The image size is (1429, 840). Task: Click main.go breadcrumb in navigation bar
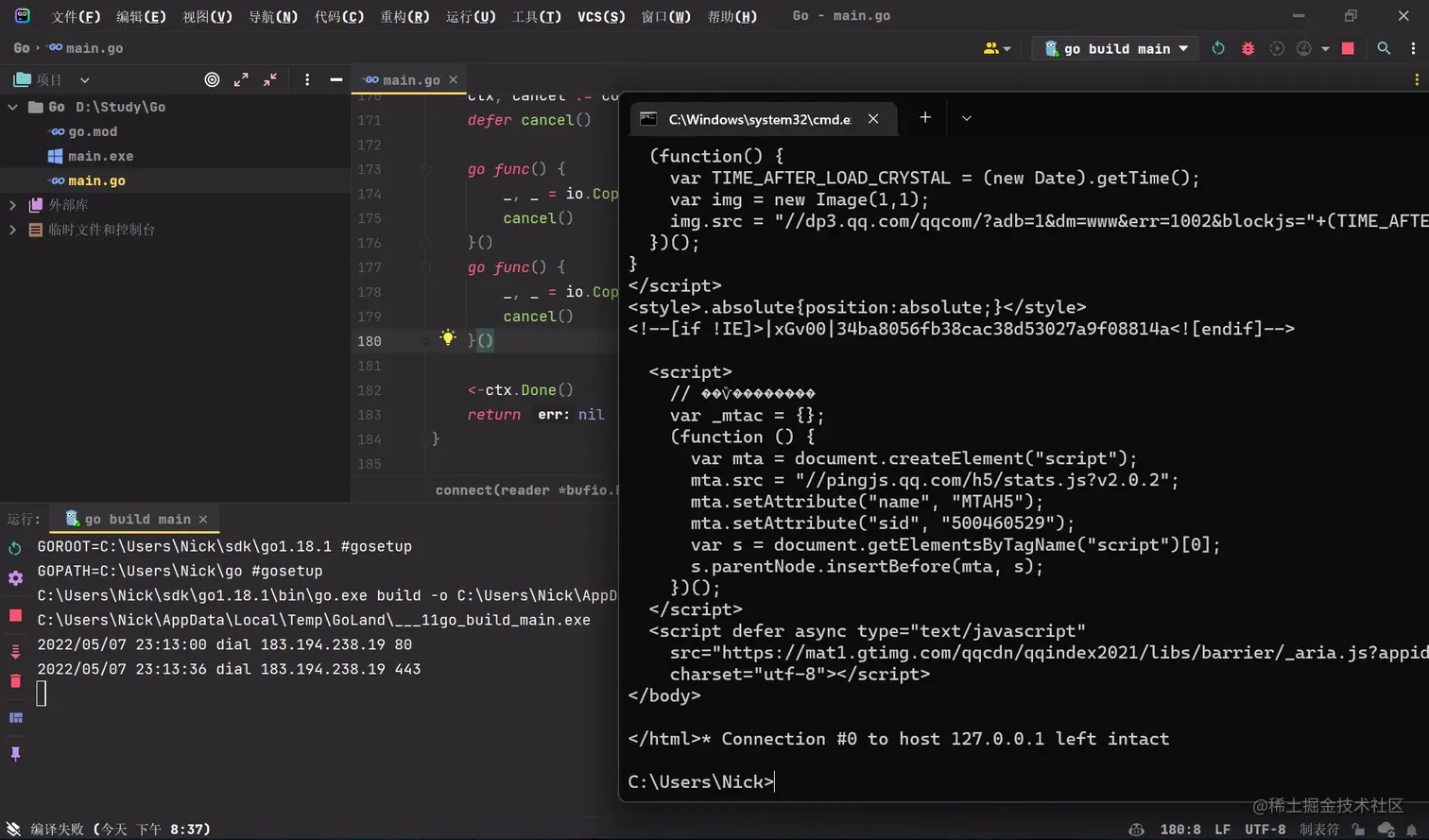pyautogui.click(x=86, y=48)
